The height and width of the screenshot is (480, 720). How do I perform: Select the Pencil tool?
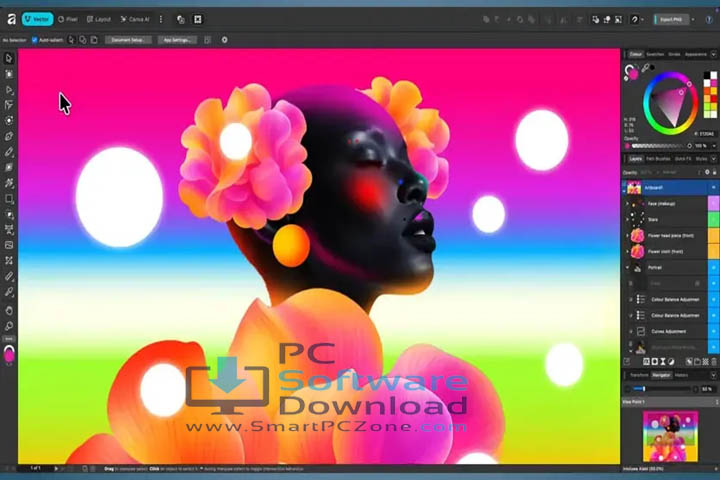pos(9,152)
